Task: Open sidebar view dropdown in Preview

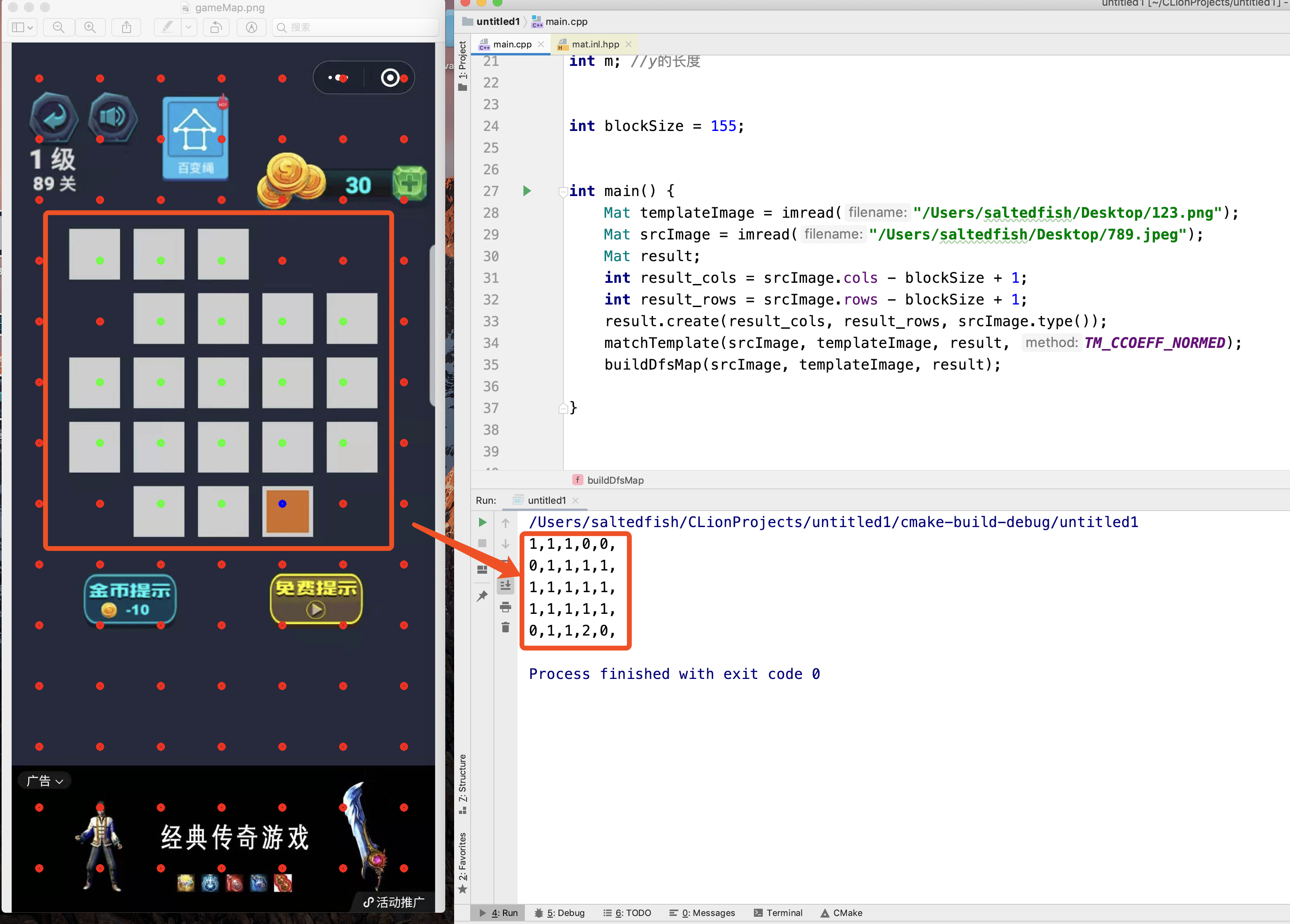Action: coord(23,27)
